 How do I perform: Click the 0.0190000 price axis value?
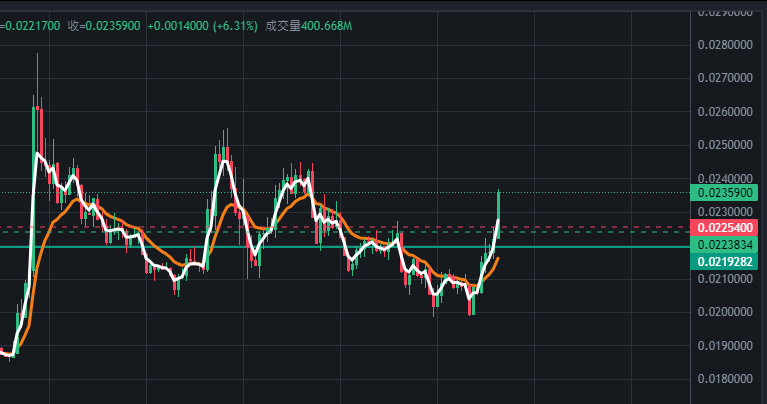pos(725,346)
